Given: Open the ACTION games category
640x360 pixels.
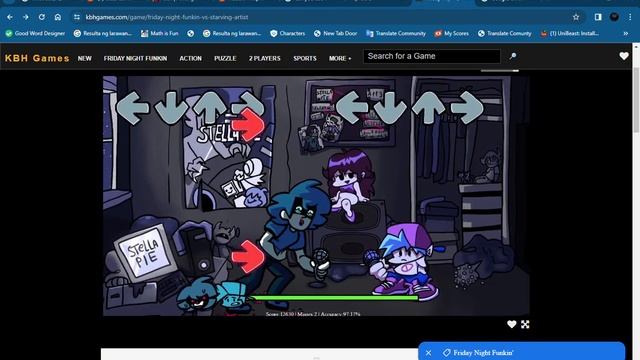Looking at the screenshot, I should 190,58.
